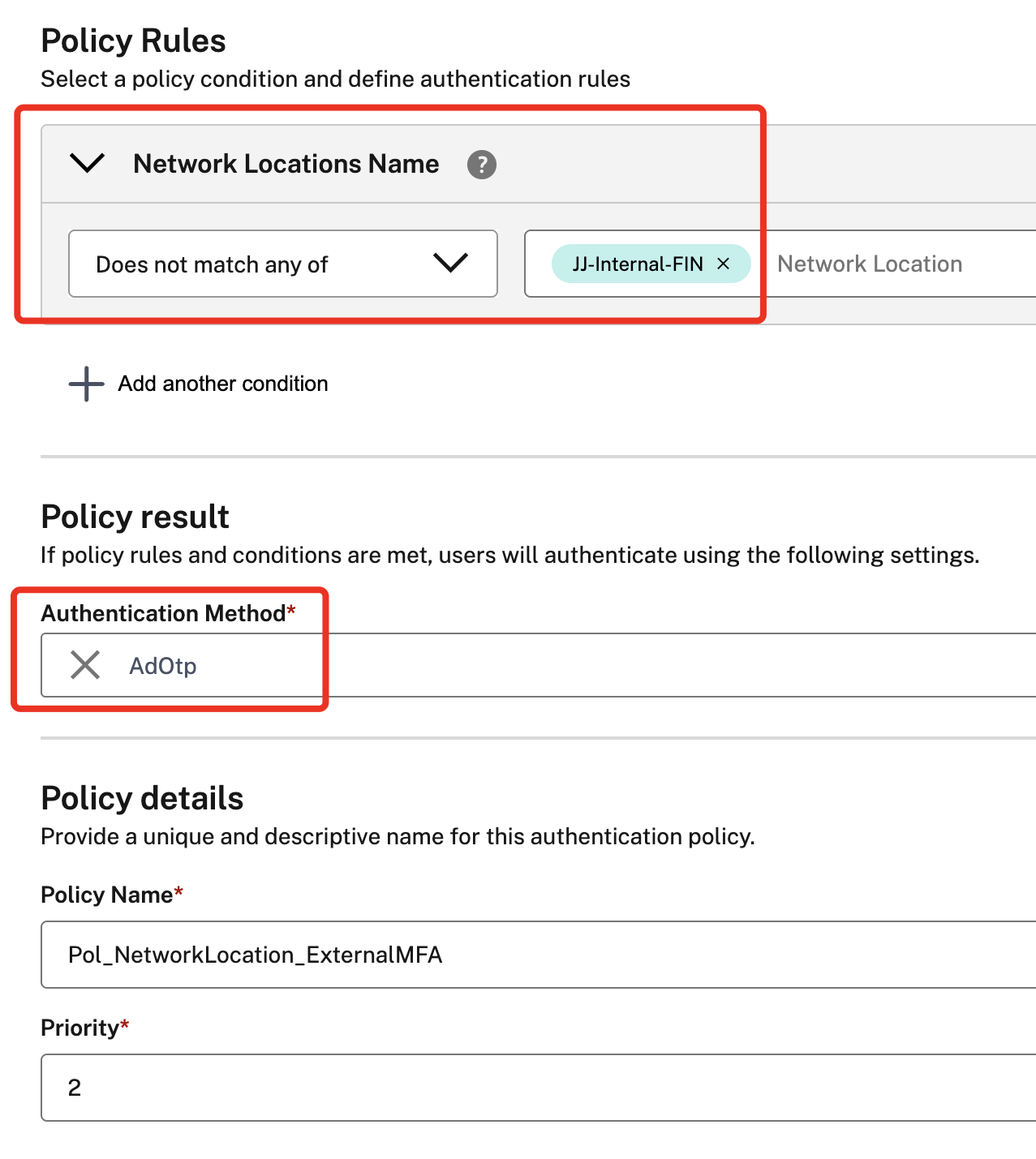Open the 'Does not match any of' dropdown
Screen dimensions: 1036x1159
pyautogui.click(x=283, y=264)
